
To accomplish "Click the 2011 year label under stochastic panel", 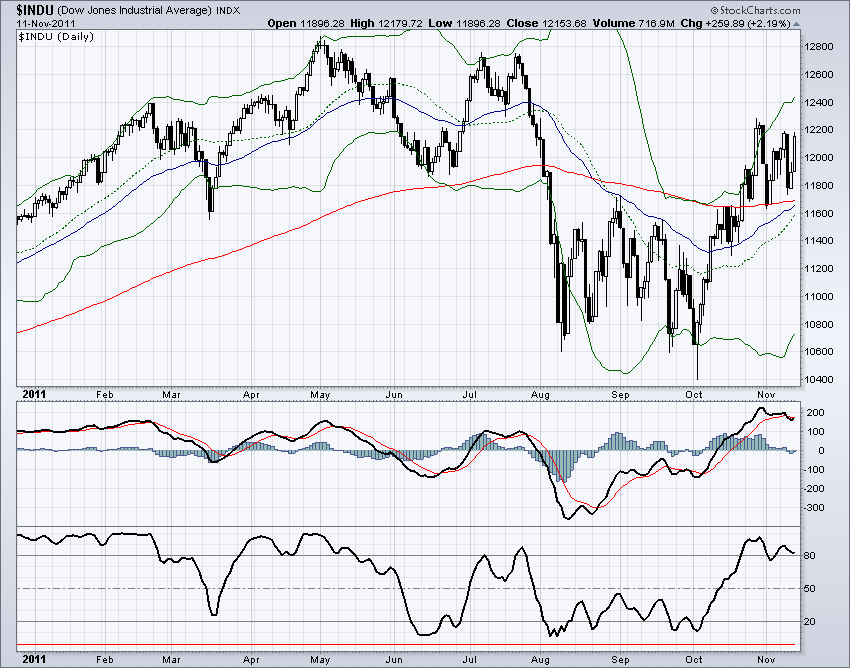I will 34,660.
